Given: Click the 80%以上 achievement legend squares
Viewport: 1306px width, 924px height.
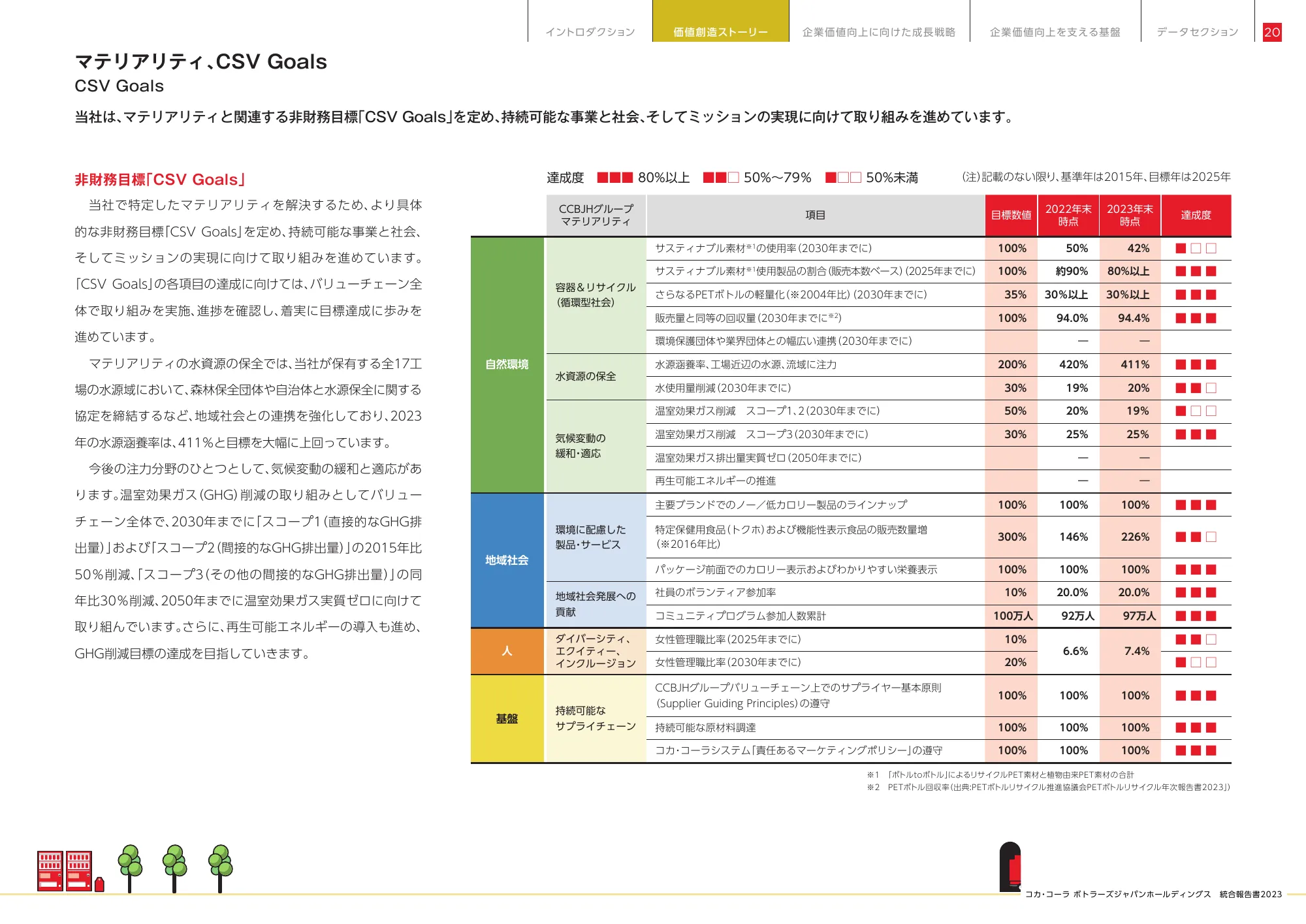Looking at the screenshot, I should pos(615,178).
